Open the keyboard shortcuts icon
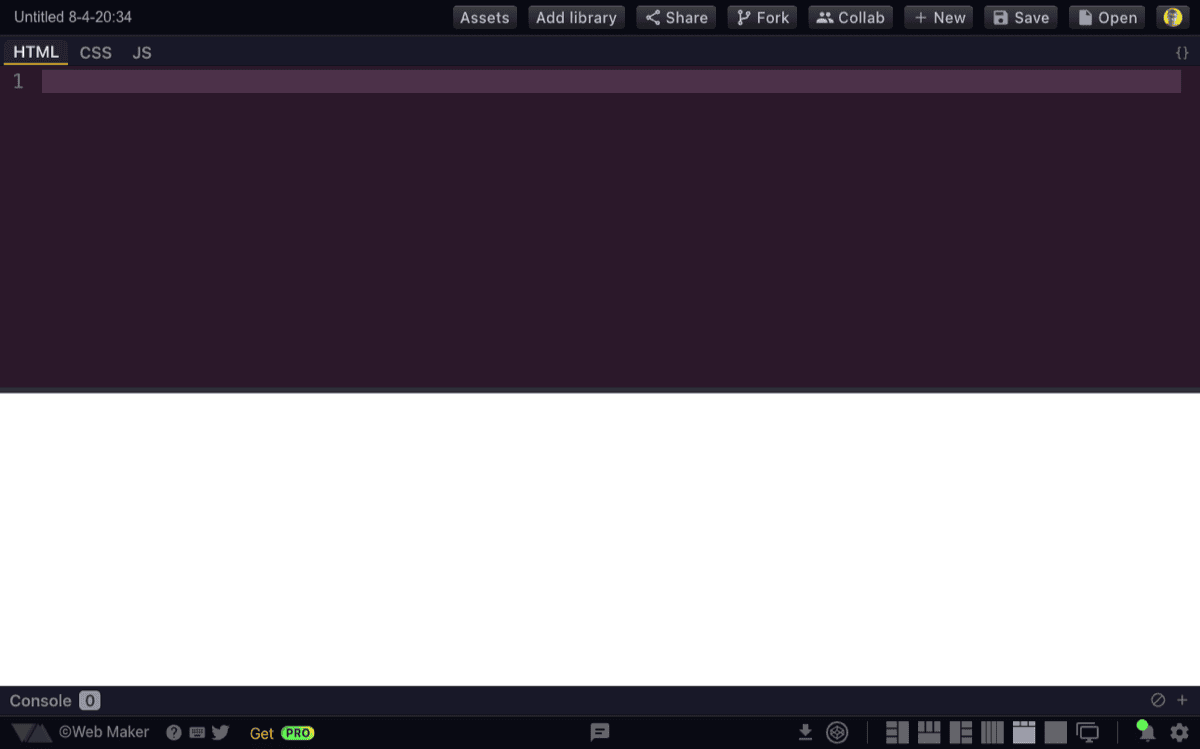 coord(196,732)
